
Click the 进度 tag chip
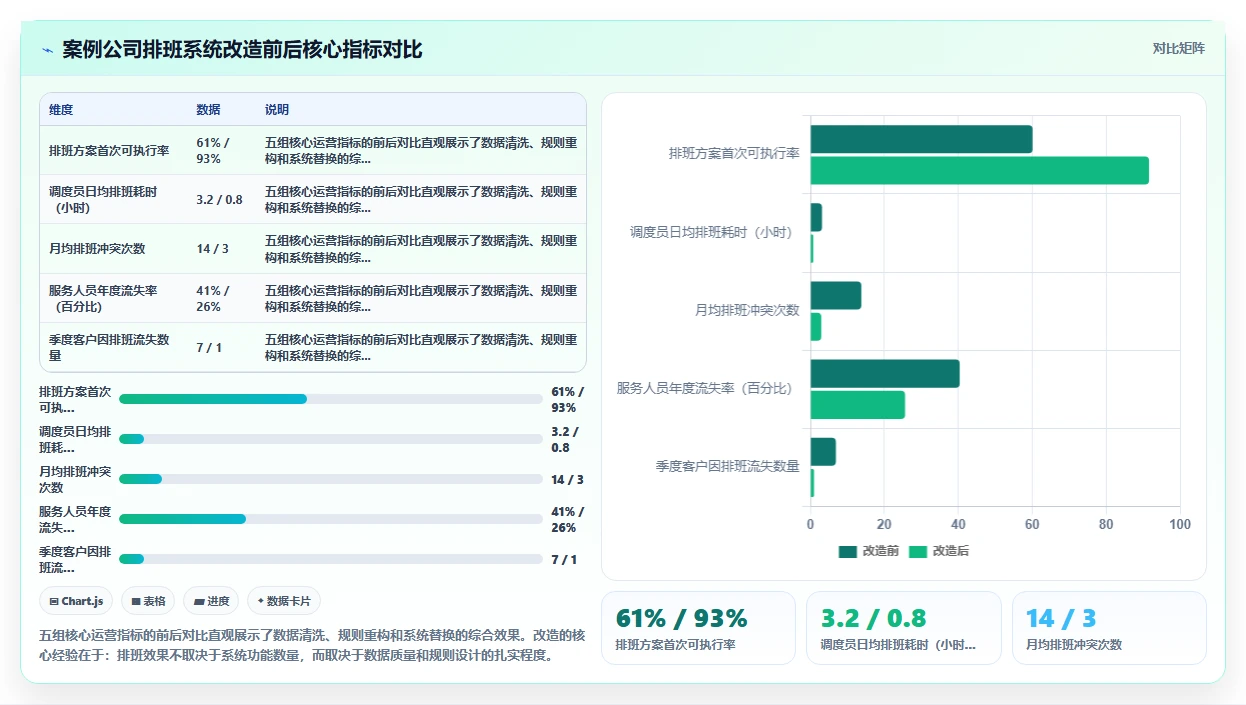[211, 601]
